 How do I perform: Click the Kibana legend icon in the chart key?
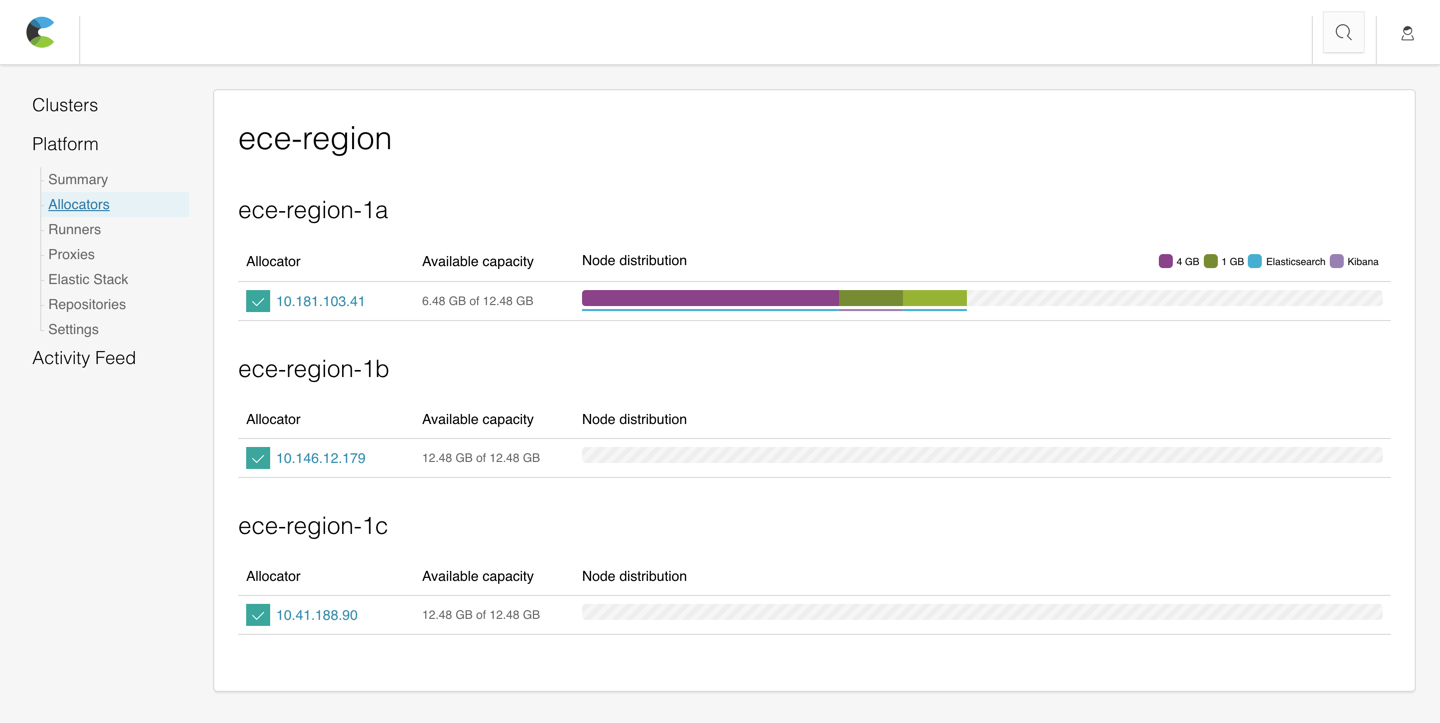1337,260
